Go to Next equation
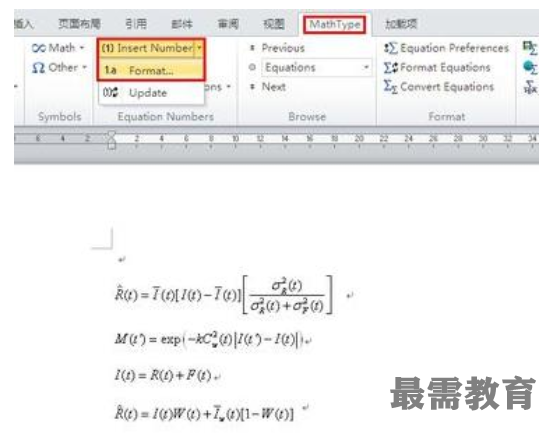This screenshot has height=433, width=542. tap(268, 87)
